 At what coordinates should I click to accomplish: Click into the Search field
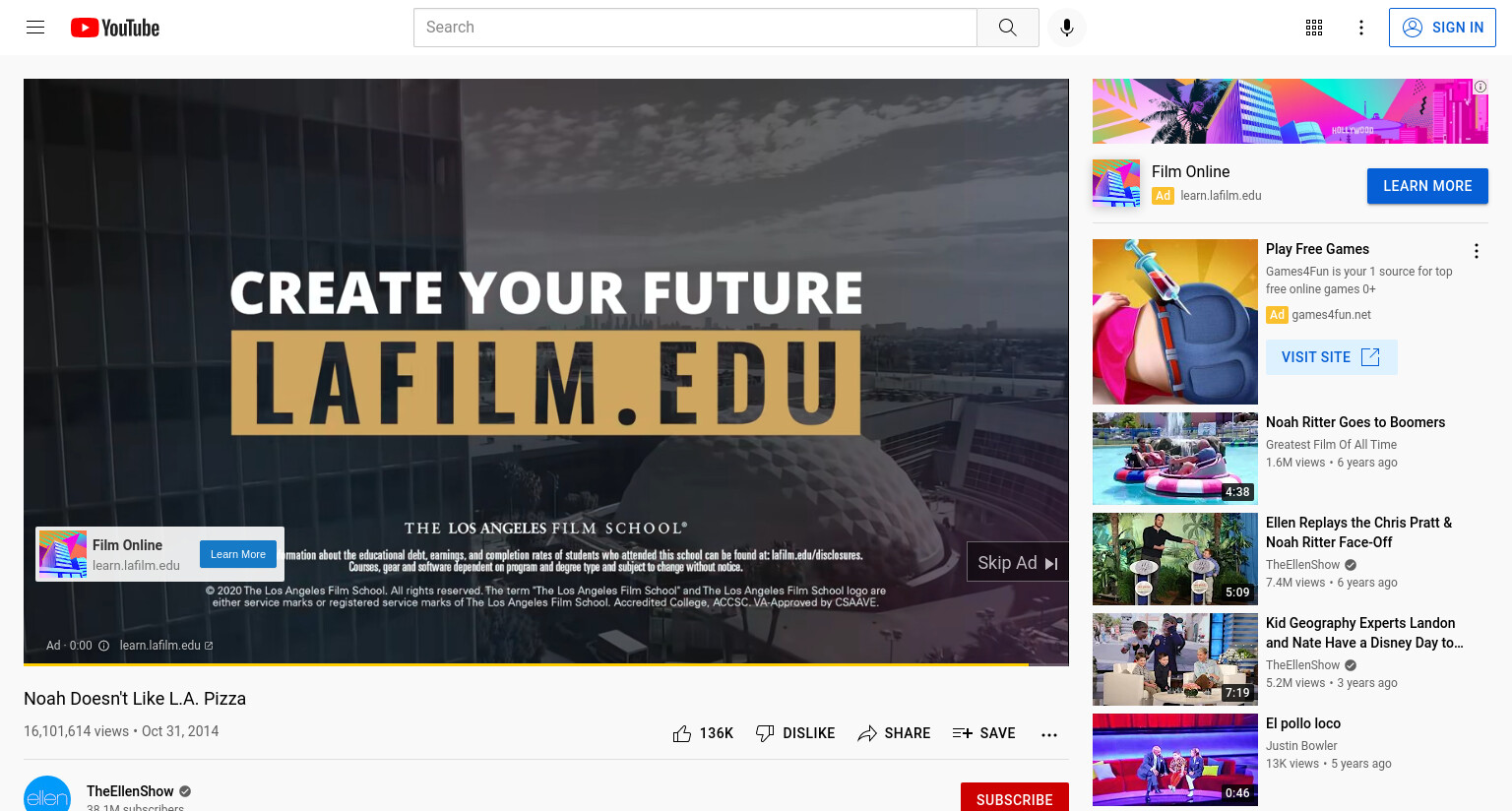(695, 28)
